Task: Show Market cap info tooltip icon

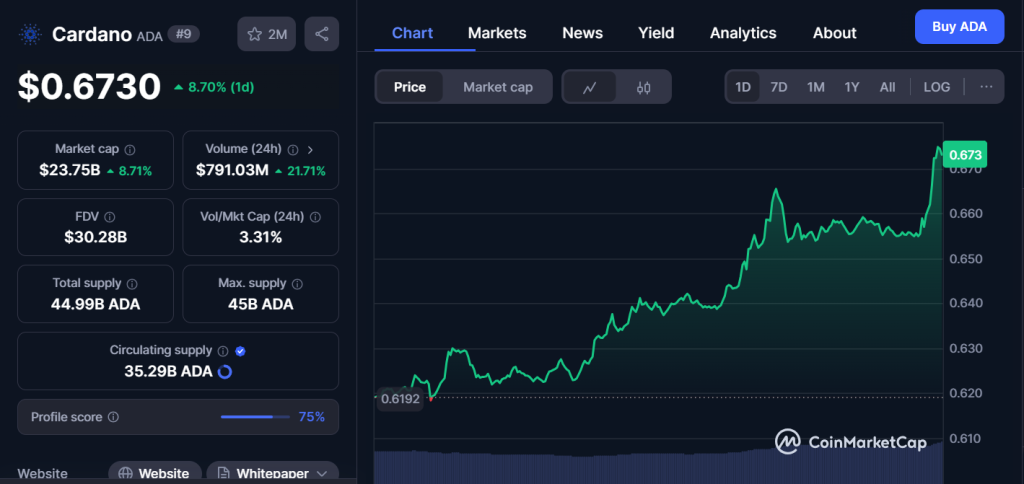Action: point(130,150)
